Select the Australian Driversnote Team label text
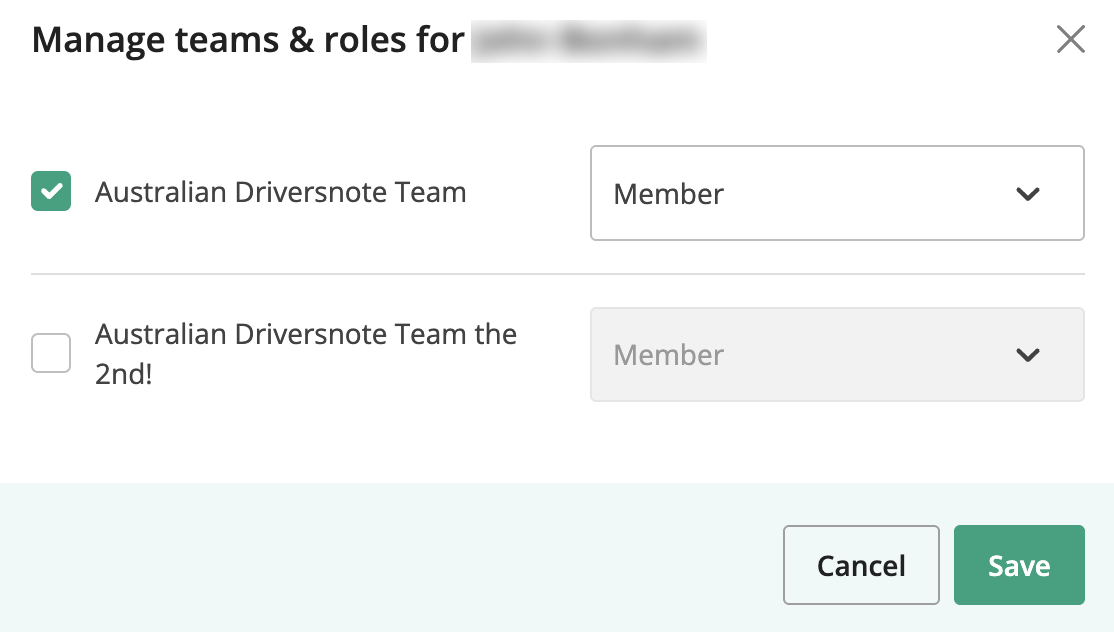Viewport: 1114px width, 632px height. coord(280,192)
